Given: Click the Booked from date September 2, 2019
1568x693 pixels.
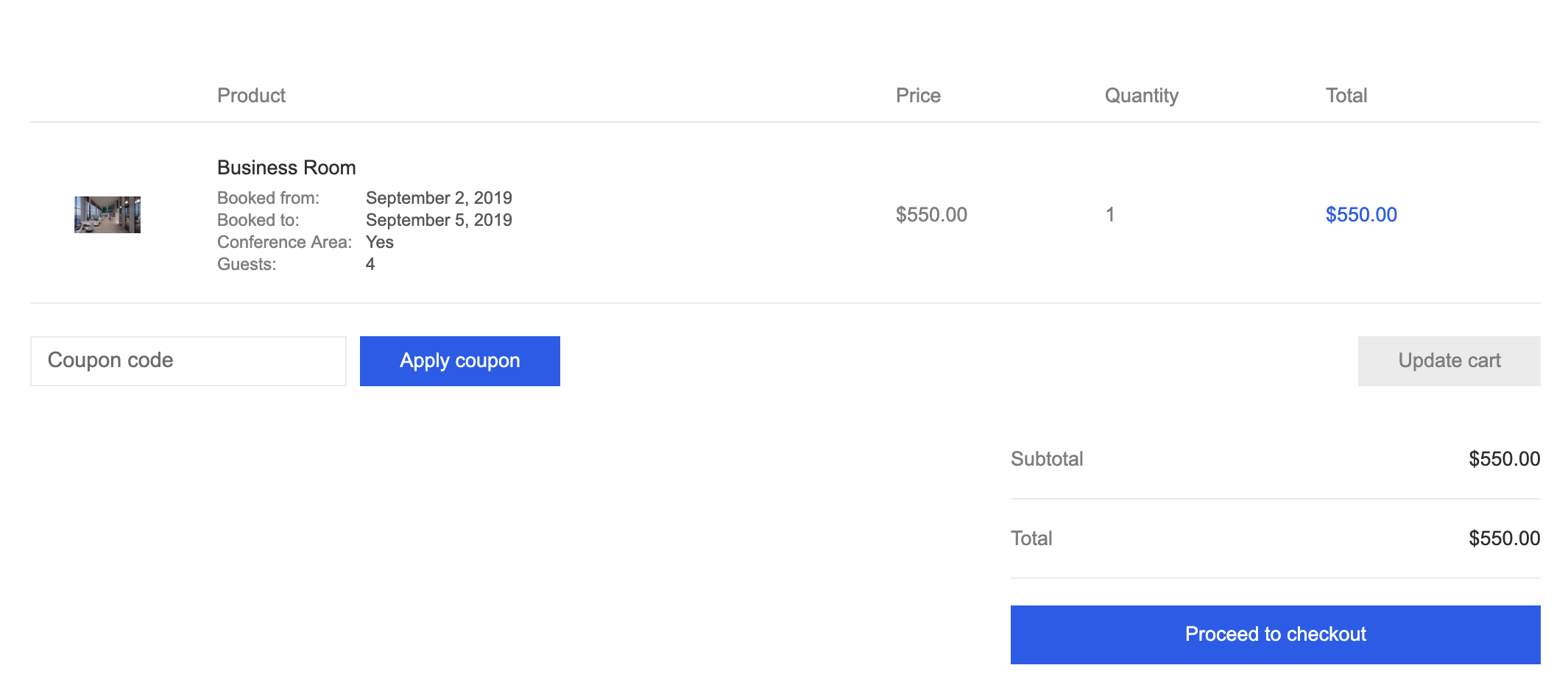Looking at the screenshot, I should point(439,198).
